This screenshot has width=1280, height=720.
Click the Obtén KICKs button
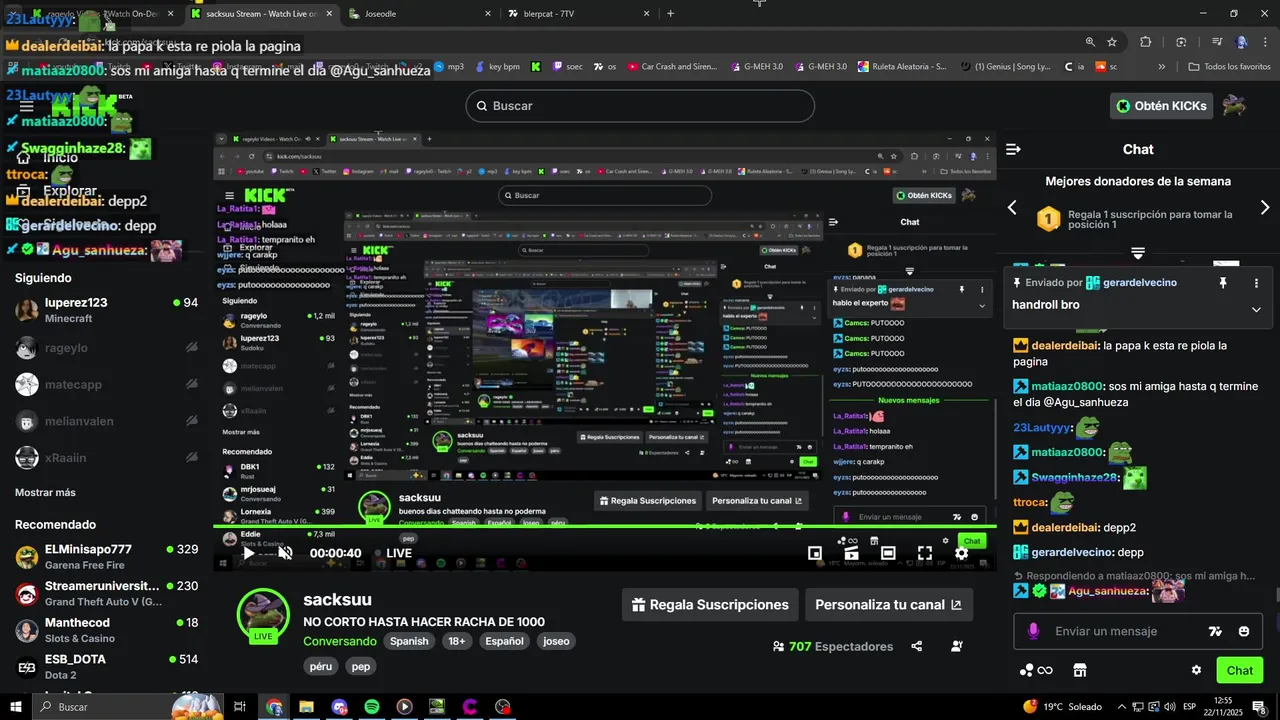click(1161, 106)
